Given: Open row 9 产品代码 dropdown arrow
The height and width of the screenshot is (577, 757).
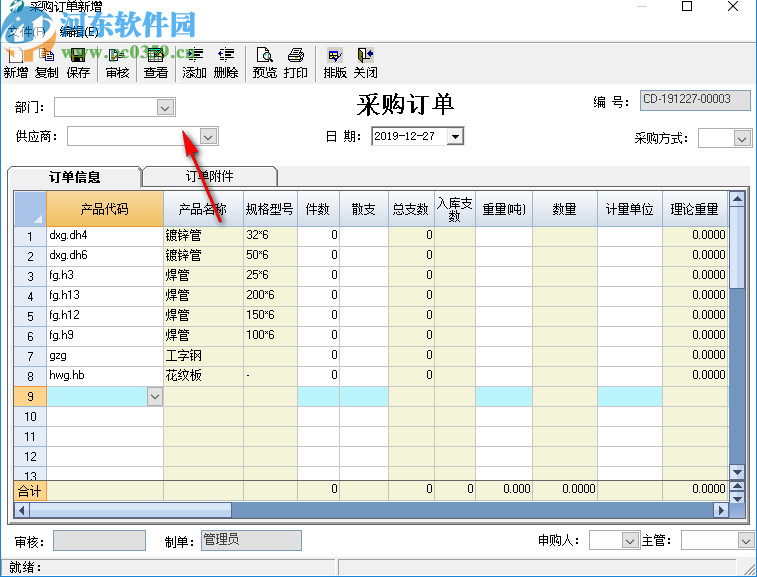Looking at the screenshot, I should point(154,397).
